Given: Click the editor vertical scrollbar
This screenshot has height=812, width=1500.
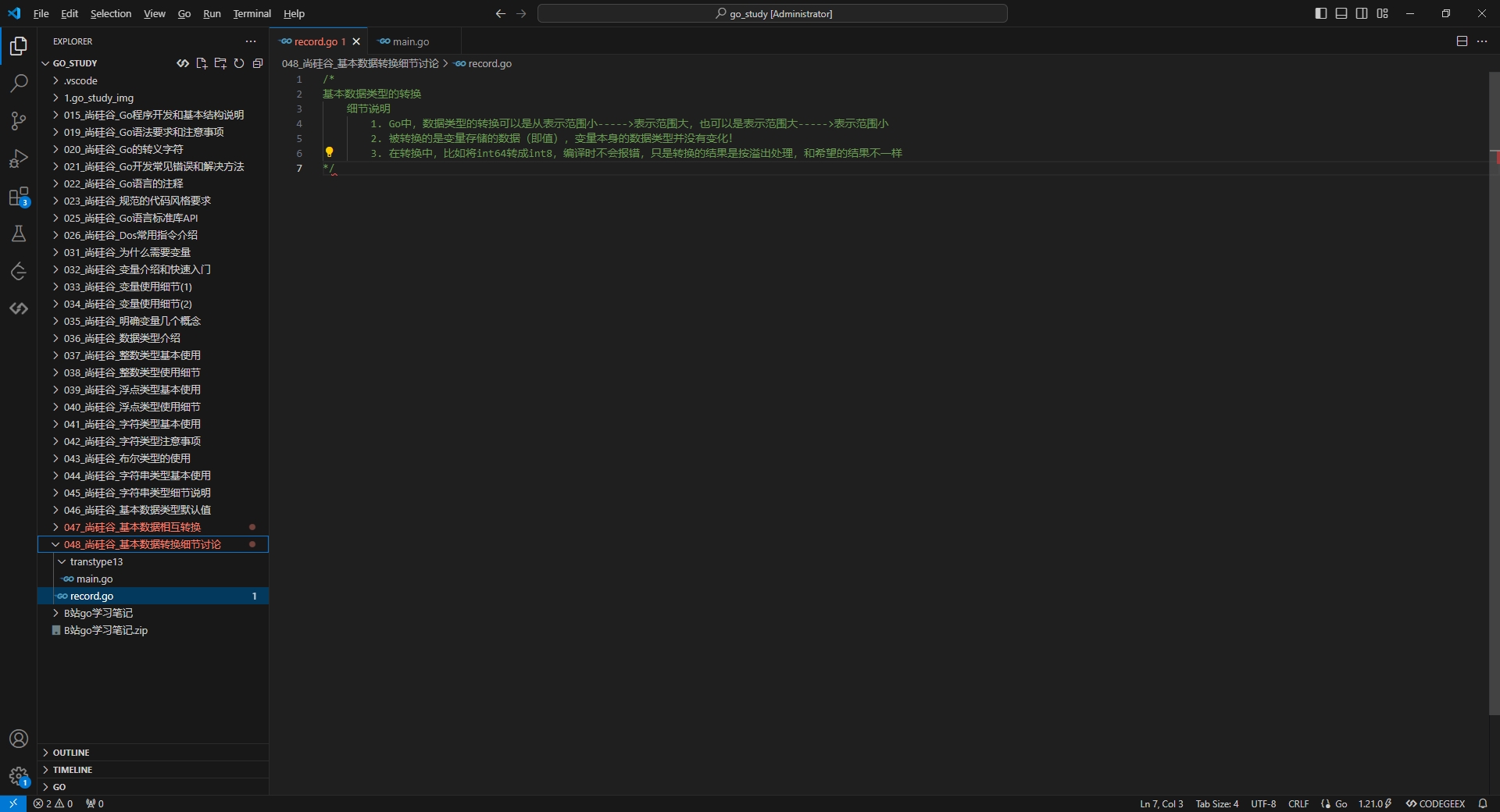Looking at the screenshot, I should pos(1494,394).
